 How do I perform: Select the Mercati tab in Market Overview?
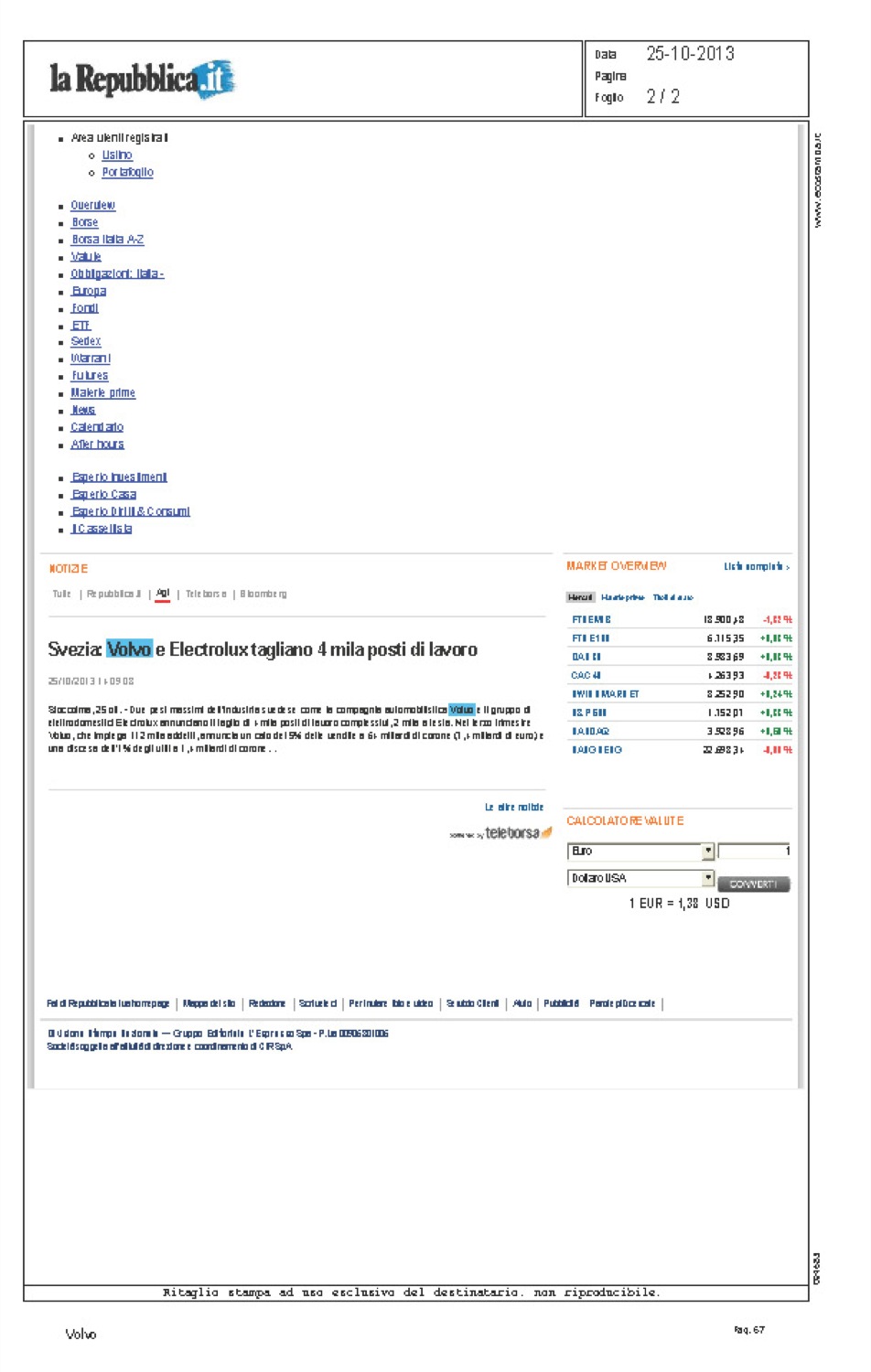point(580,597)
